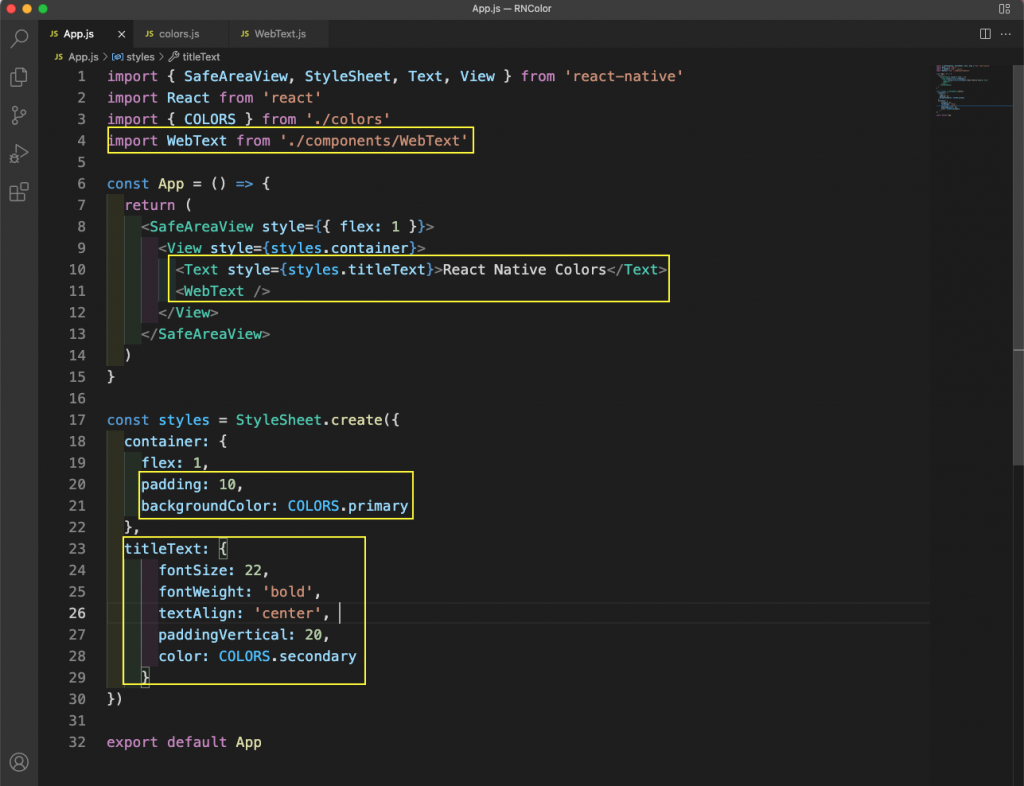The width and height of the screenshot is (1024, 786).
Task: Split the editor to the right
Action: [985, 34]
